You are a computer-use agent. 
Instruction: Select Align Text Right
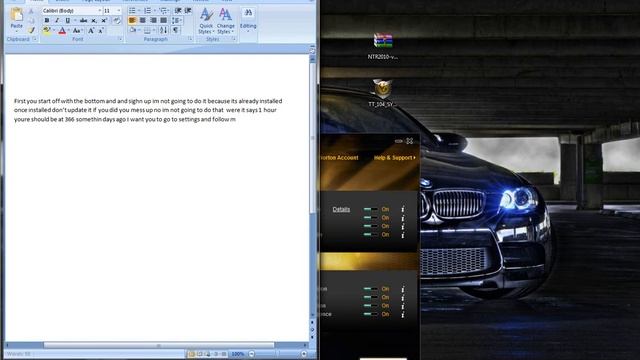pyautogui.click(x=153, y=20)
